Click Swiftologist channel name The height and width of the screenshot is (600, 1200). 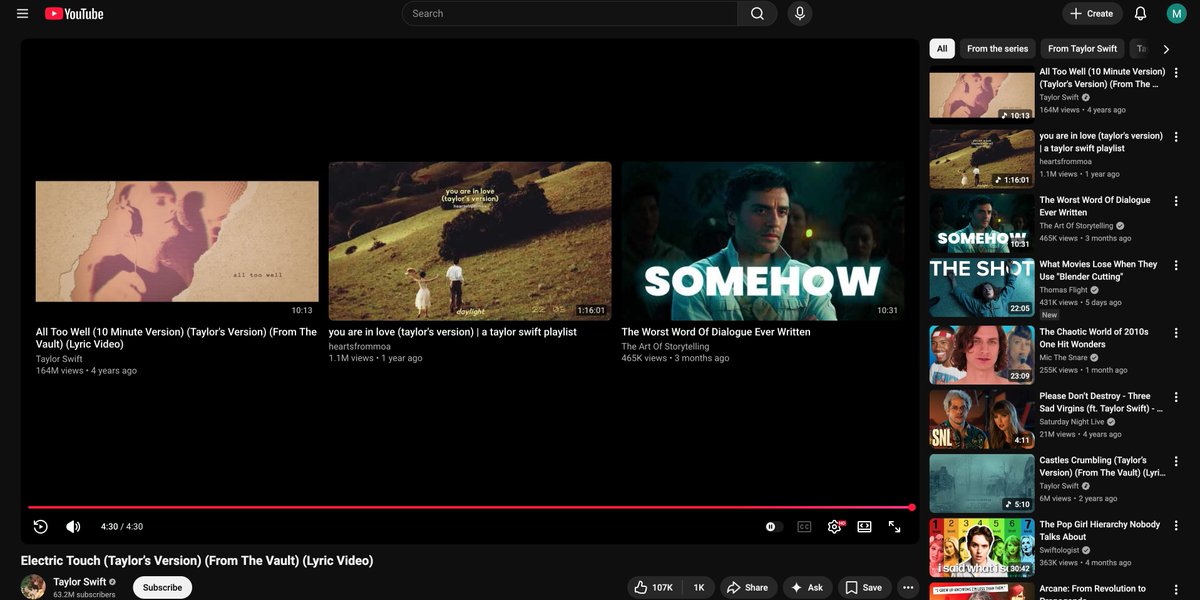(1061, 550)
